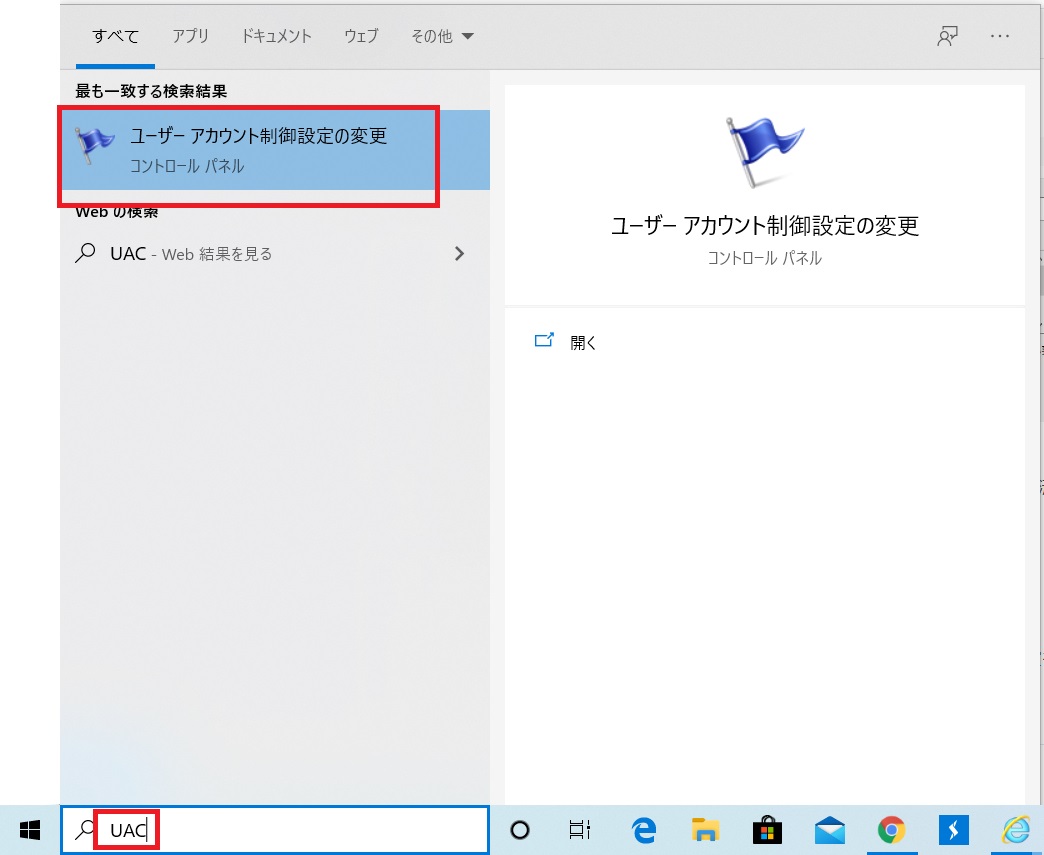The width and height of the screenshot is (1044, 855).
Task: Open the Mail app from the taskbar
Action: 829,830
